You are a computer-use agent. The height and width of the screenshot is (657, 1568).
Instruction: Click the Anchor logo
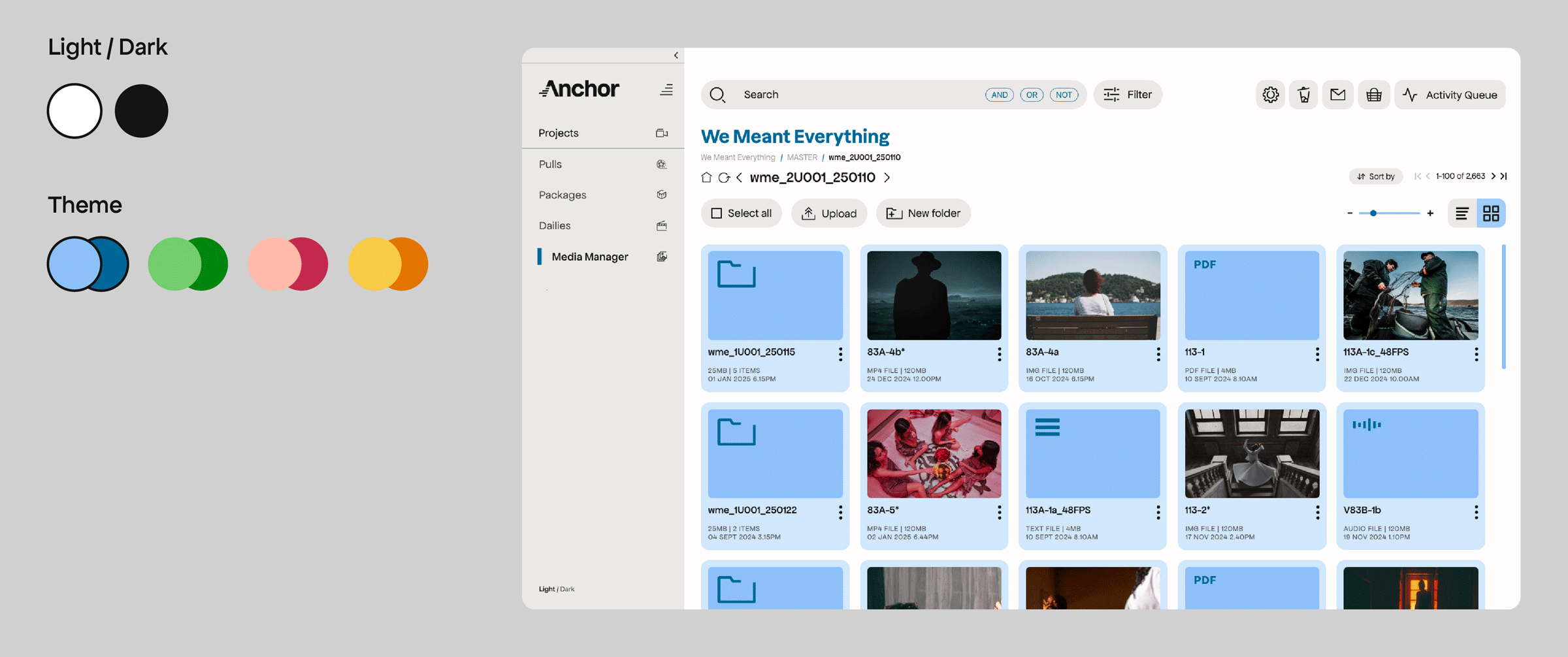579,89
